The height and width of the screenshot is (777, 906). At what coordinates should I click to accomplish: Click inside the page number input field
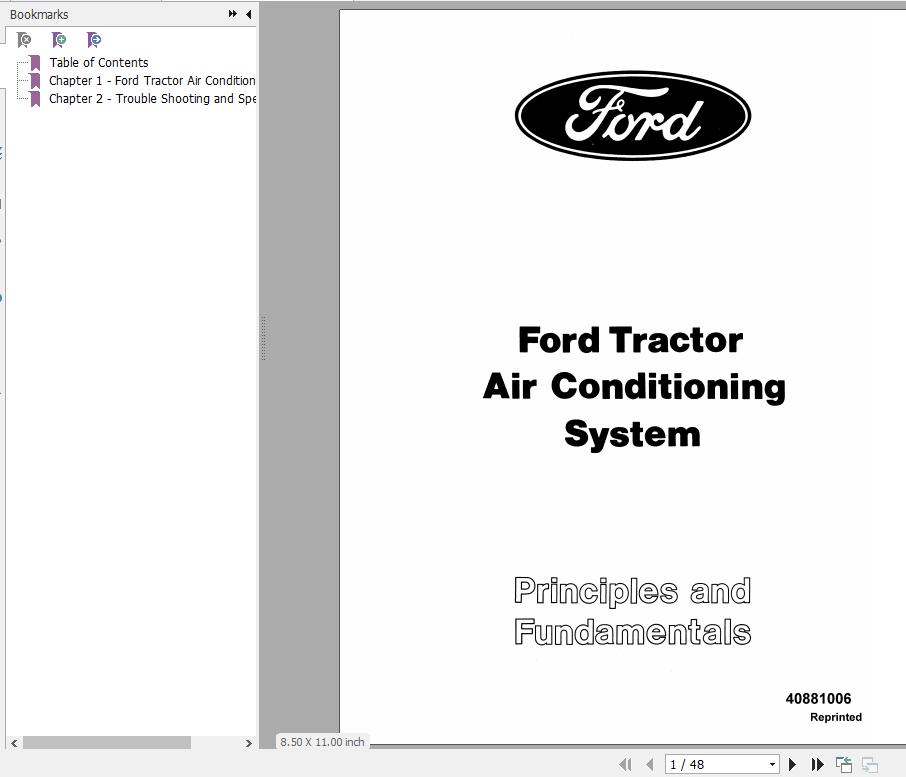(x=700, y=764)
